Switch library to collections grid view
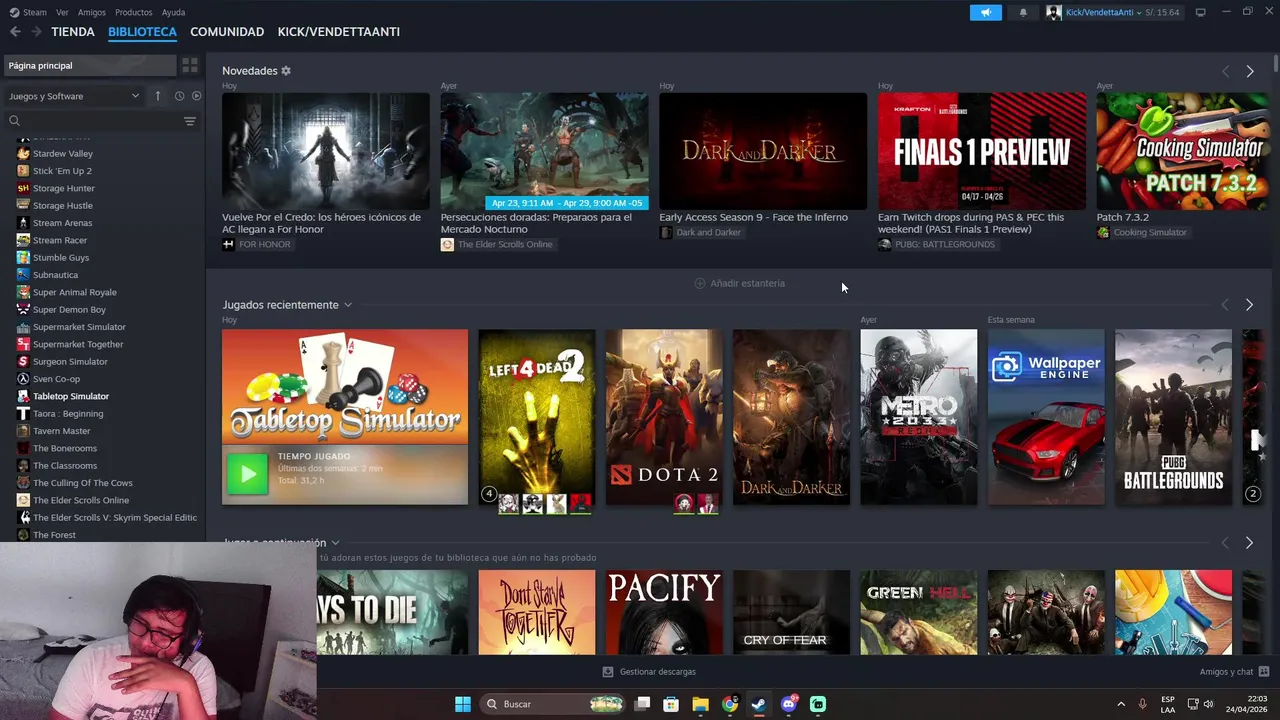Screen dimensions: 1280x720 click(190, 65)
